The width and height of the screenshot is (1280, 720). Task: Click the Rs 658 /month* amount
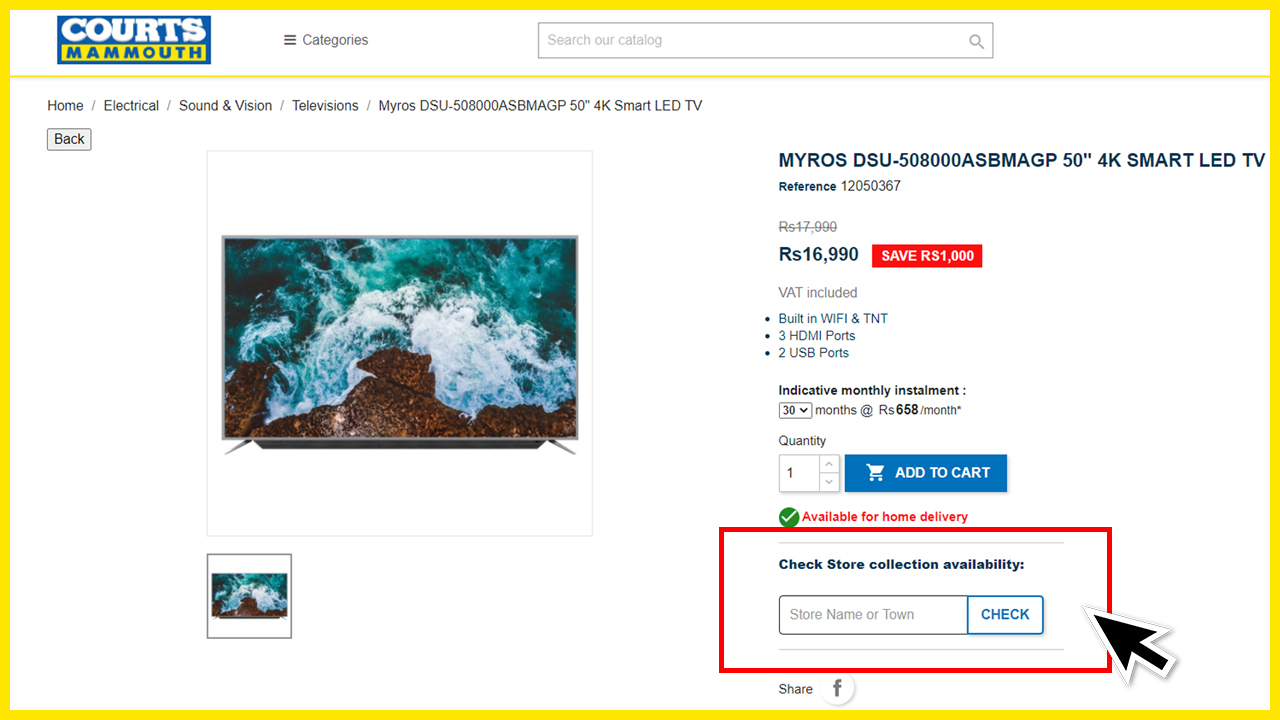920,410
